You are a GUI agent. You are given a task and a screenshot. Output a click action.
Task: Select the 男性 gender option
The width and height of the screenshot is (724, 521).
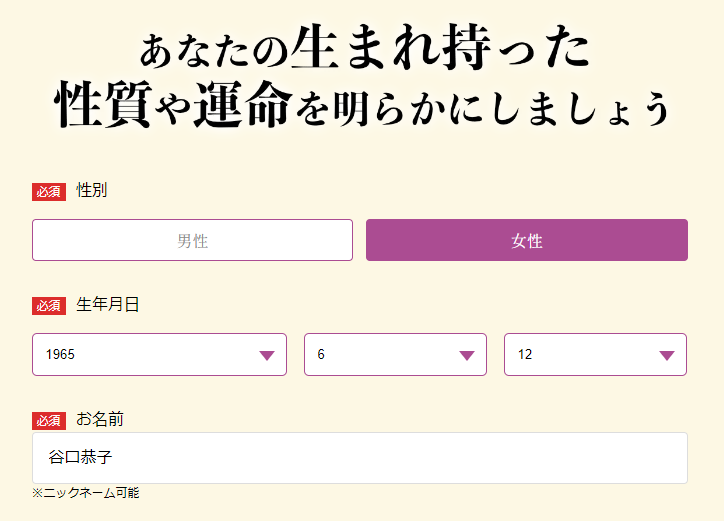point(192,240)
